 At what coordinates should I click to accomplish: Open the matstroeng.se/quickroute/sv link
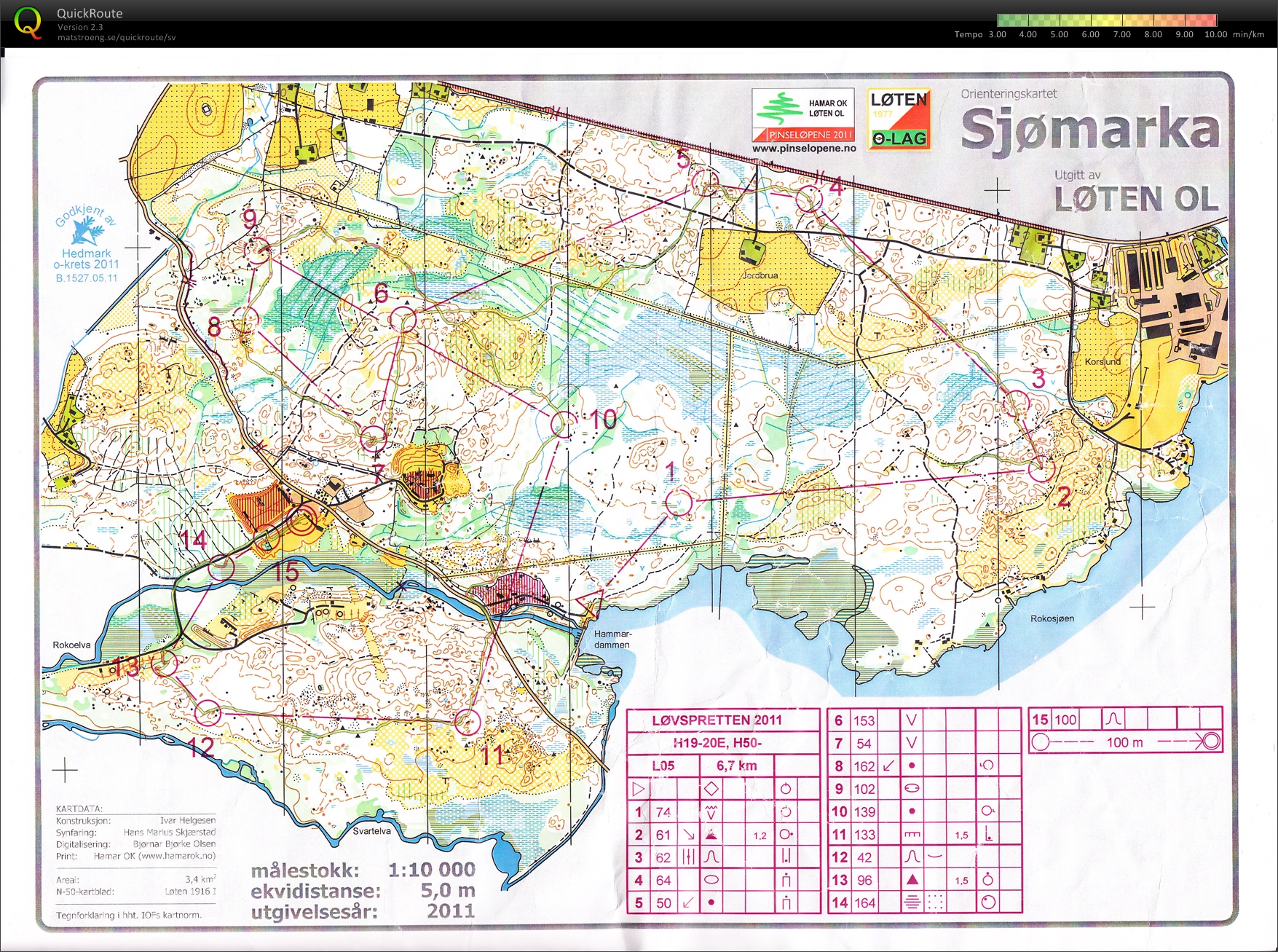coord(117,38)
